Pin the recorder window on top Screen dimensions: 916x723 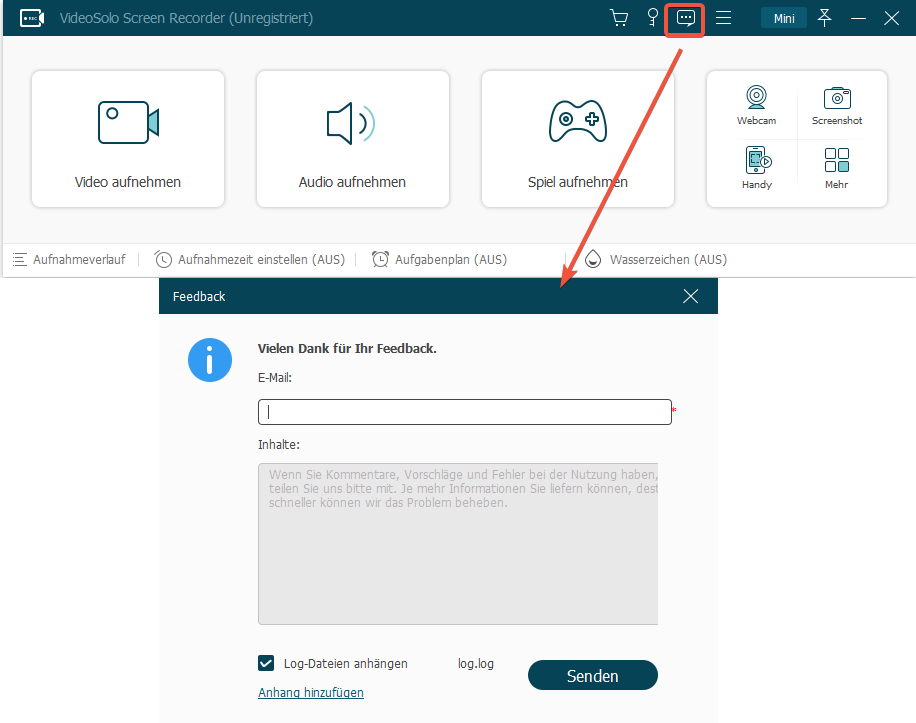pos(825,18)
